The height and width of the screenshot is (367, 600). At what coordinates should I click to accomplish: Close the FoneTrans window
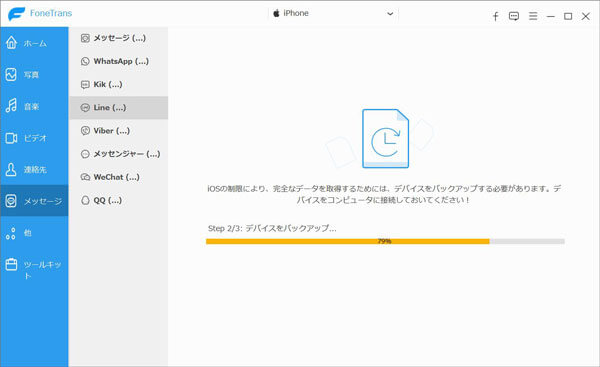pos(585,16)
